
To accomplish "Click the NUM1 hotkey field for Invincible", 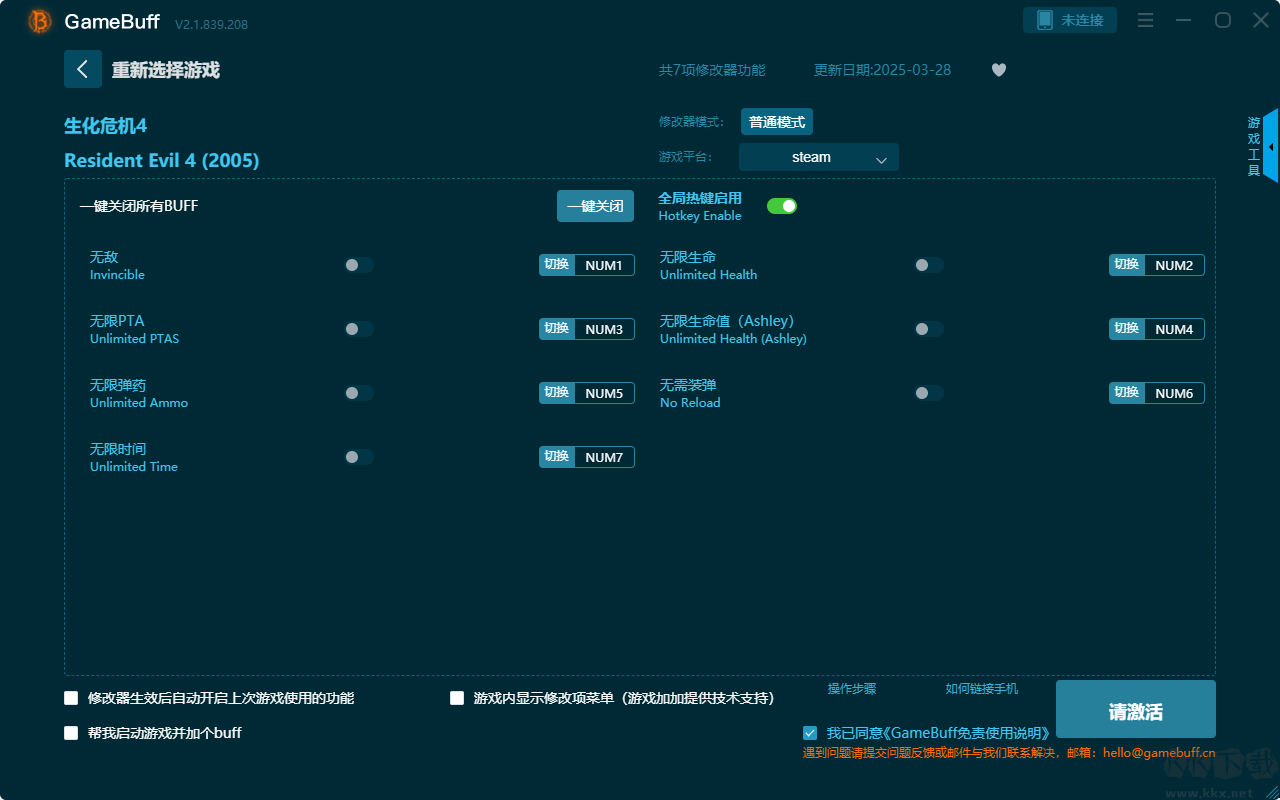I will click(604, 265).
